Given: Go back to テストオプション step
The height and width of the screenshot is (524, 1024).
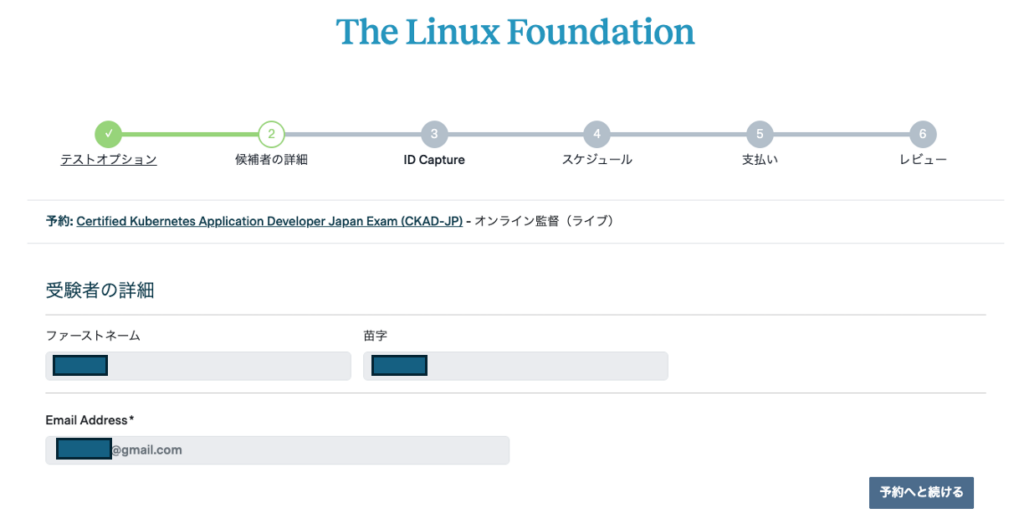Looking at the screenshot, I should (x=109, y=160).
